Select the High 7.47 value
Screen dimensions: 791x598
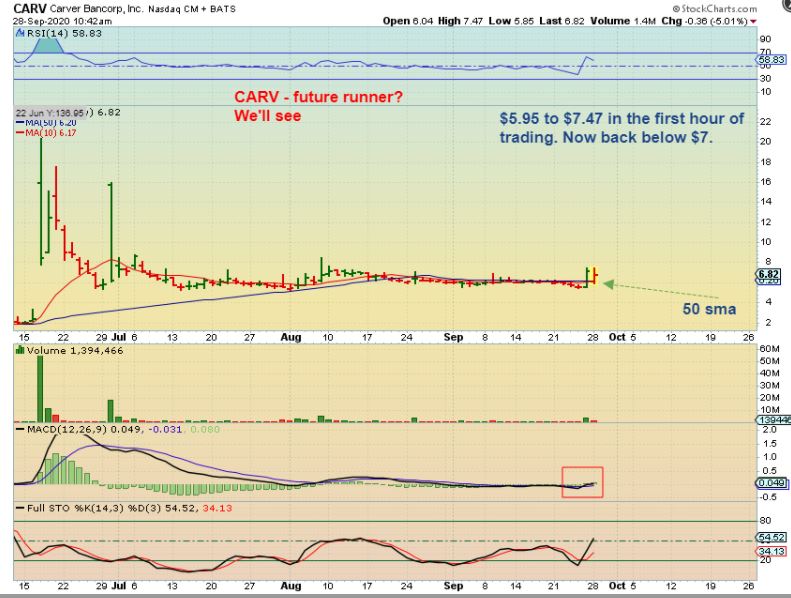pyautogui.click(x=460, y=21)
